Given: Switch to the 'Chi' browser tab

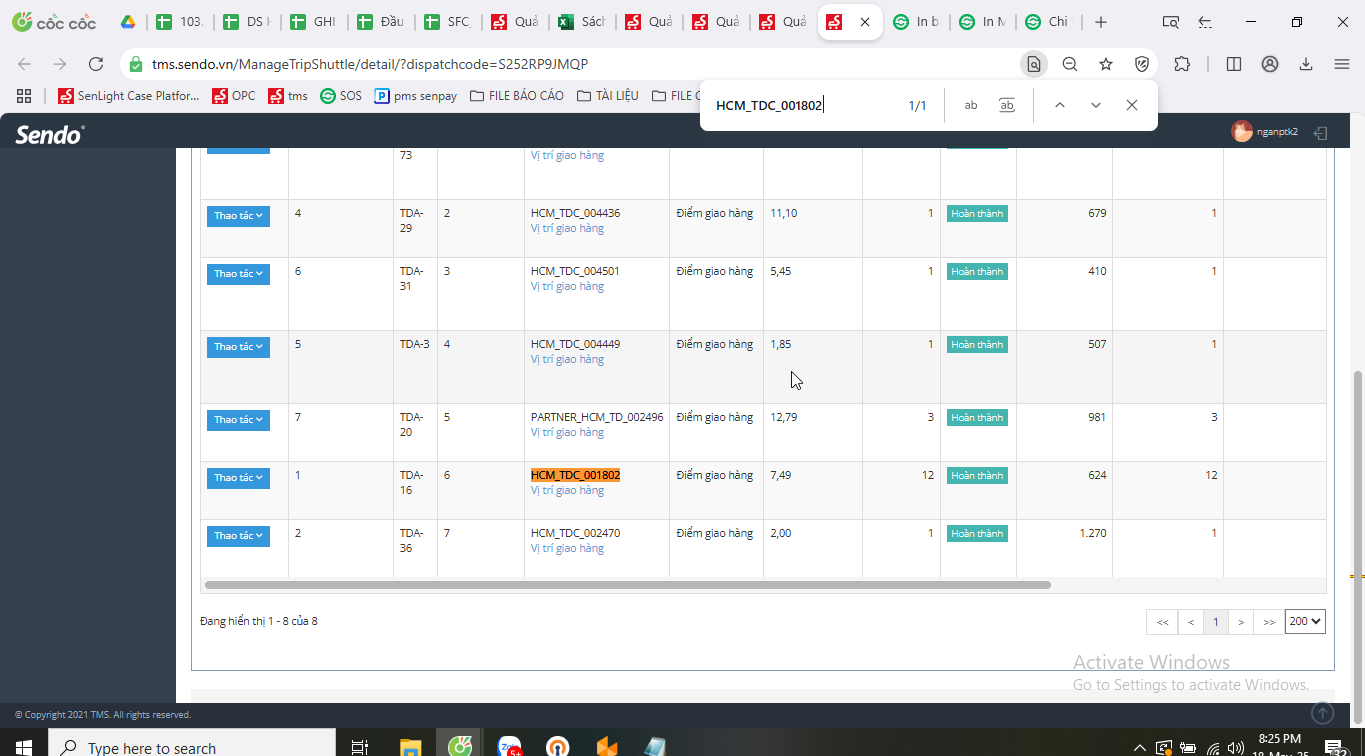Looking at the screenshot, I should (1048, 22).
